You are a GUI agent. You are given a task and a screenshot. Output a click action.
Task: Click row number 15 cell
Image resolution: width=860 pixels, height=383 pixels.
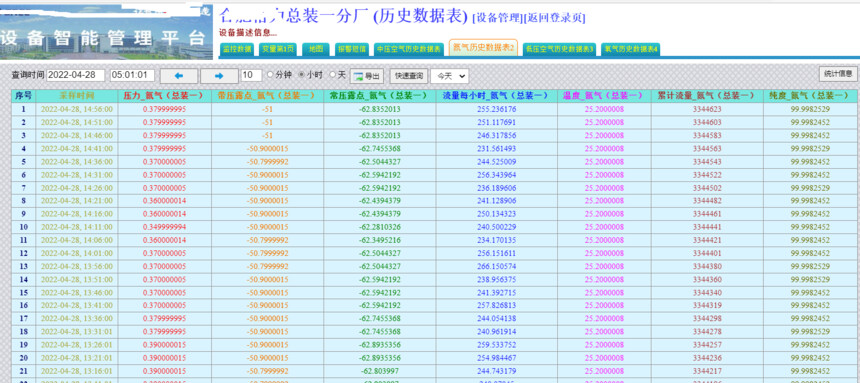pos(23,292)
